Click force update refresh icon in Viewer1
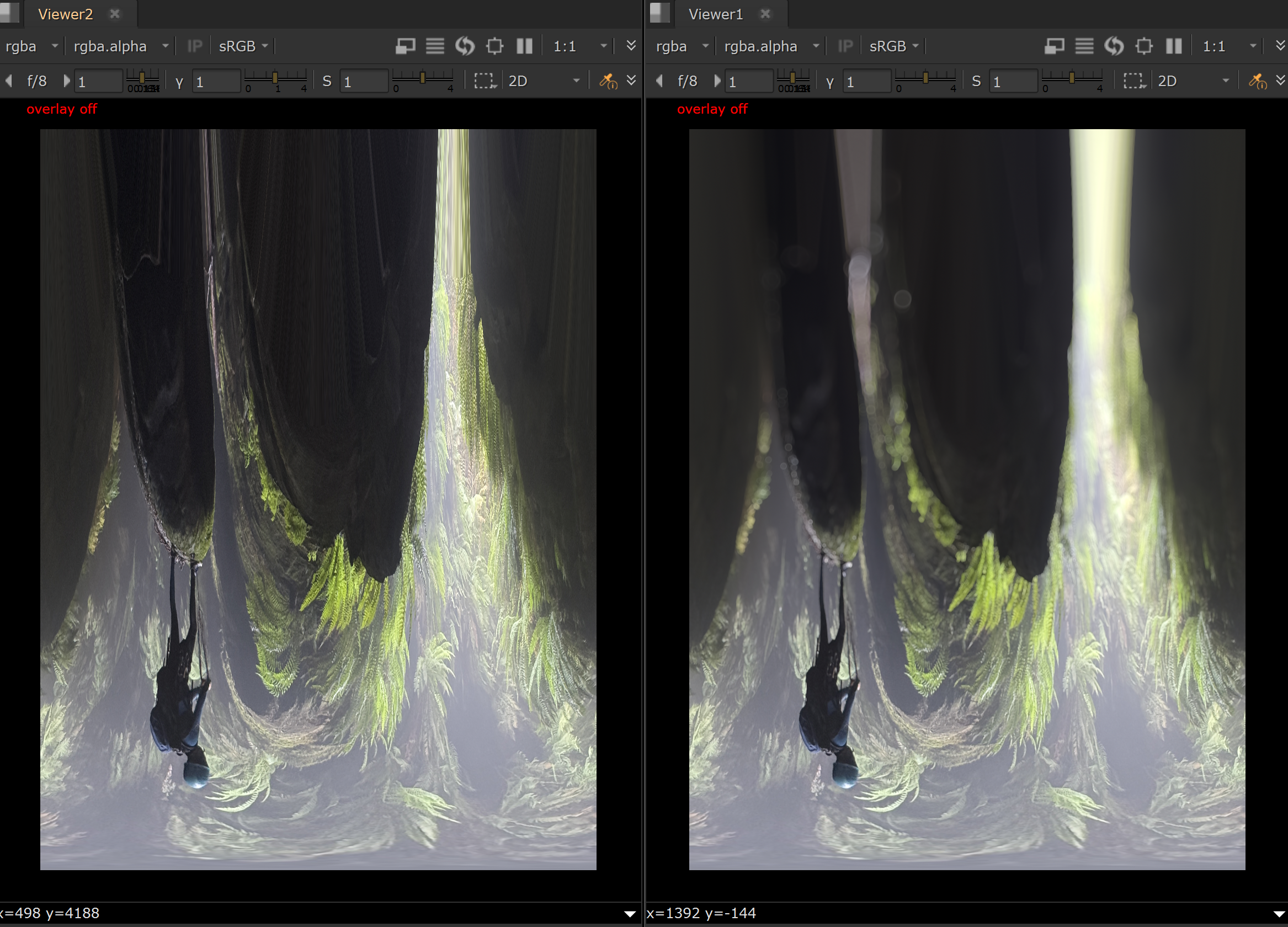Image resolution: width=1288 pixels, height=927 pixels. (x=1114, y=46)
